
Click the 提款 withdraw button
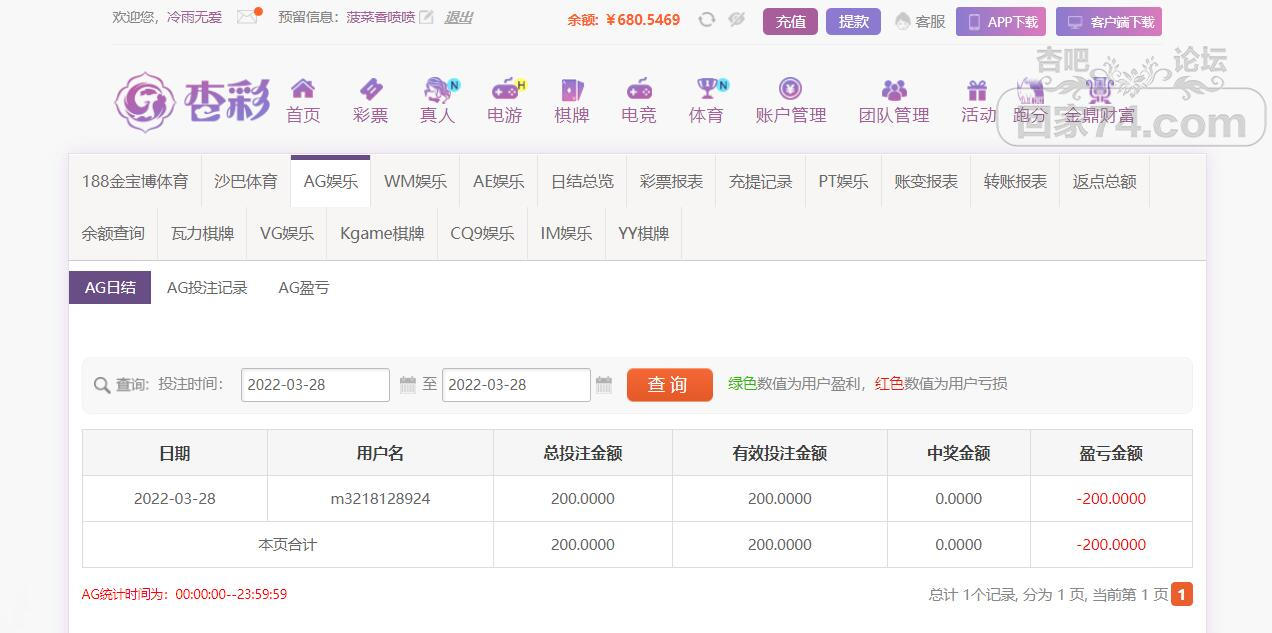click(x=853, y=21)
